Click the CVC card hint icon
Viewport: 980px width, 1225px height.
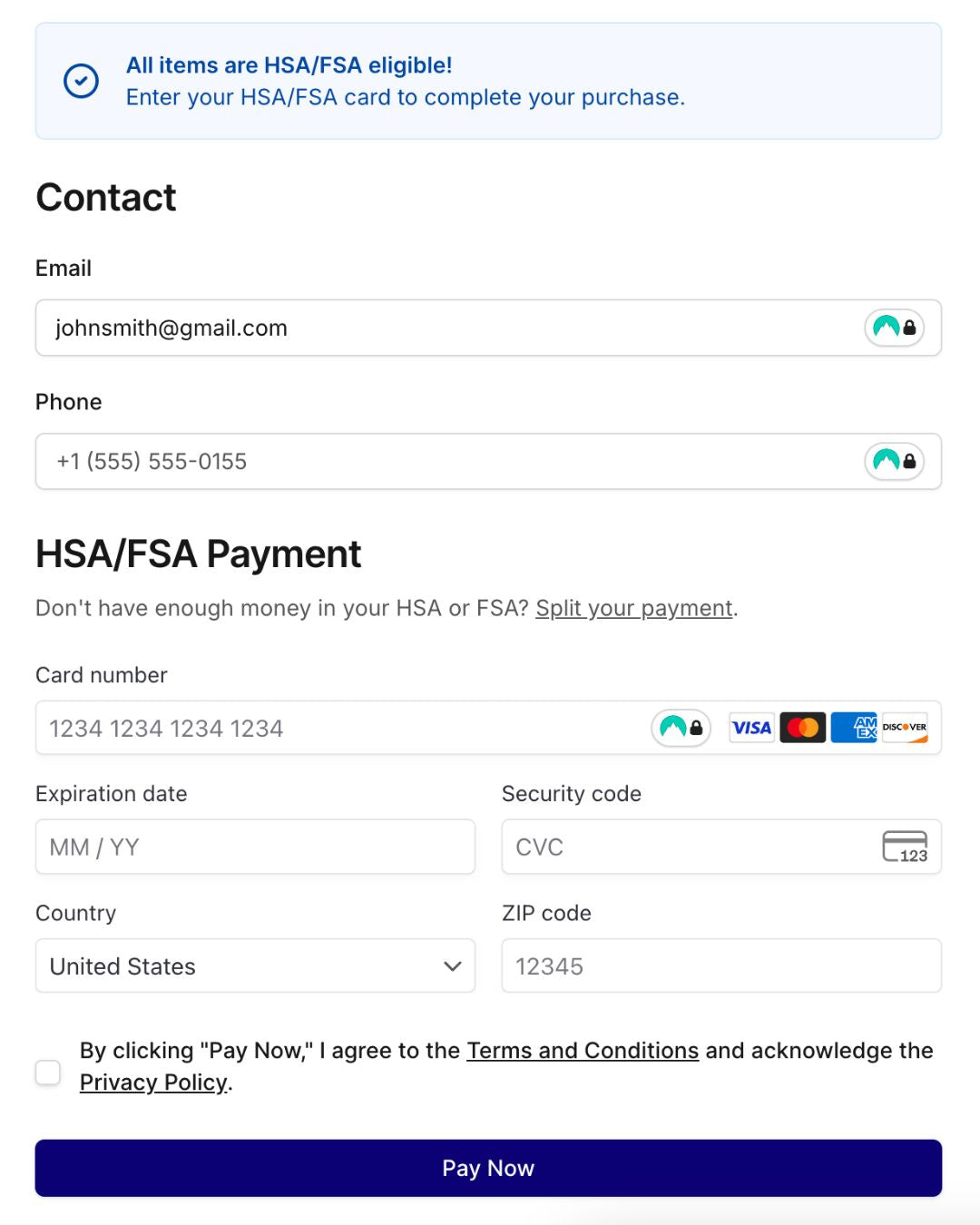click(905, 847)
